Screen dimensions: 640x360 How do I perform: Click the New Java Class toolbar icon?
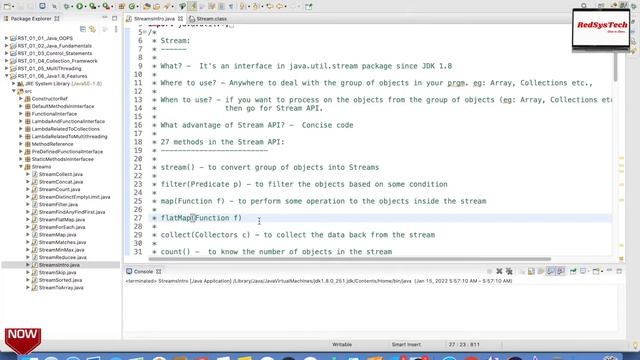pyautogui.click(x=132, y=6)
